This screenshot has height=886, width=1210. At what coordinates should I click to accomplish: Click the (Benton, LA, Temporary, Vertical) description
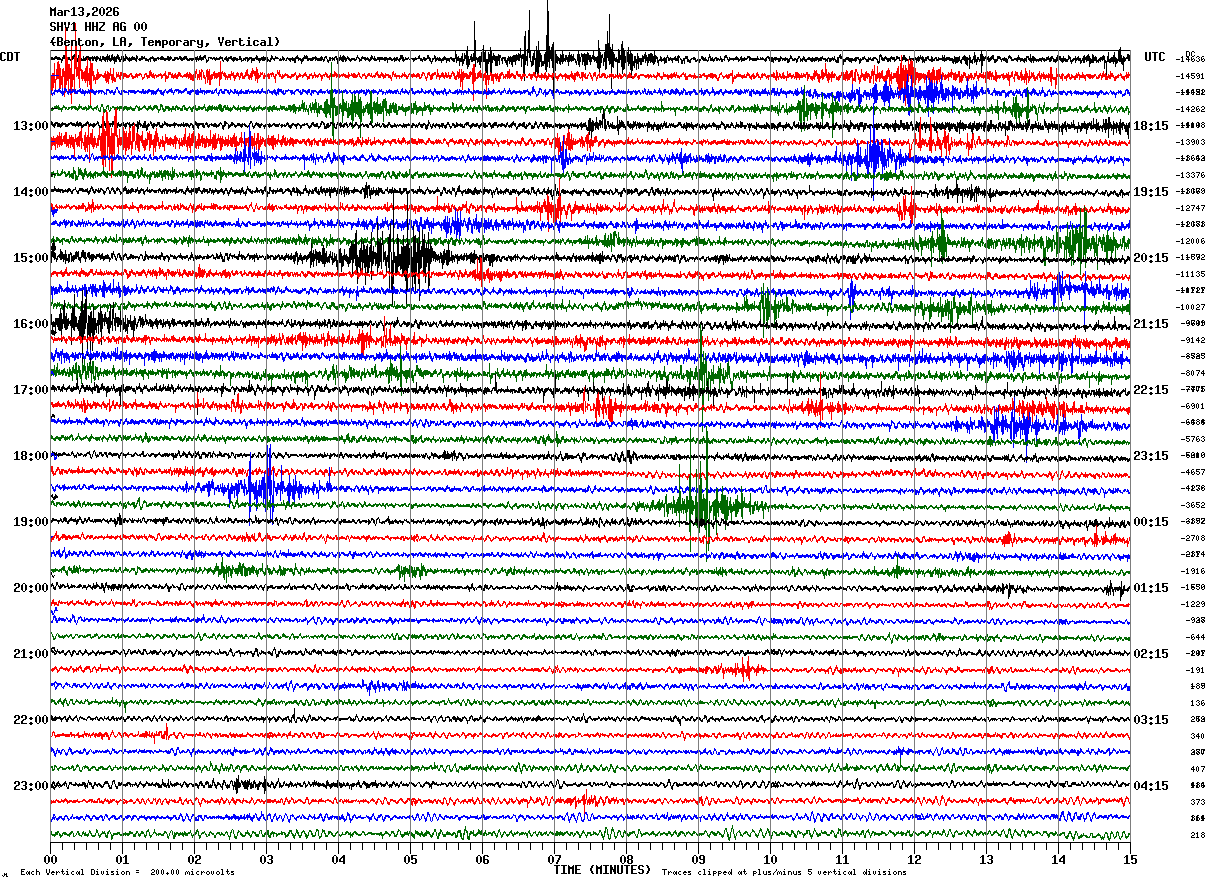[165, 42]
